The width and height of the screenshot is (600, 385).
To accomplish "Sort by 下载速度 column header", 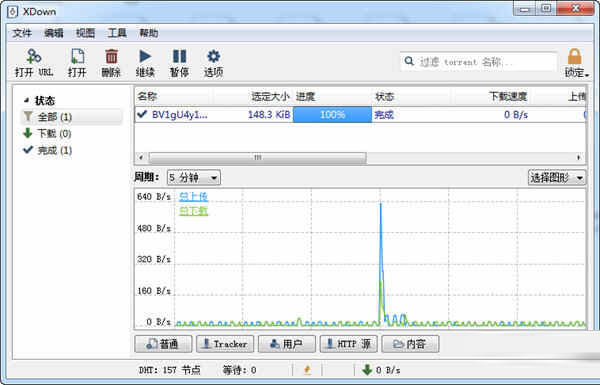I will click(x=508, y=96).
